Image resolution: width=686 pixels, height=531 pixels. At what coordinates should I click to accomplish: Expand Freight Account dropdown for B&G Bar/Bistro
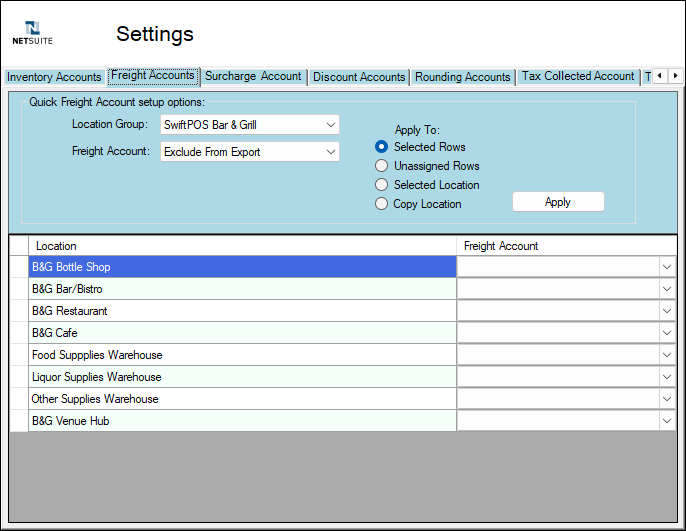667,289
